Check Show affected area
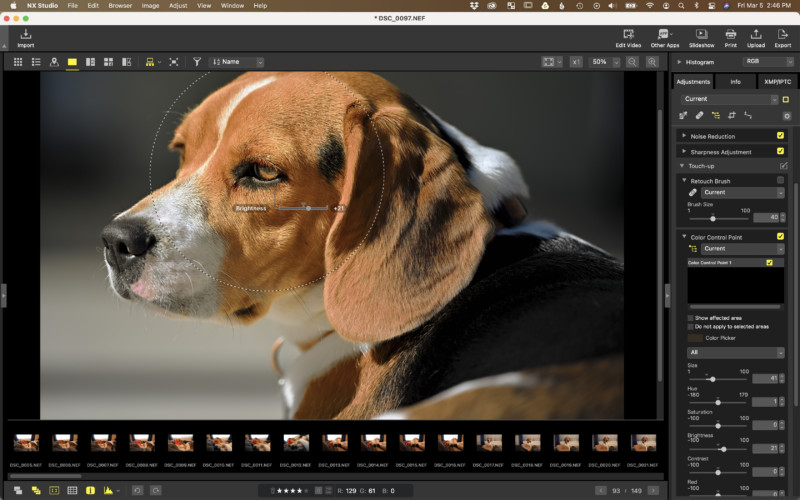Viewport: 800px width, 500px height. click(690, 318)
